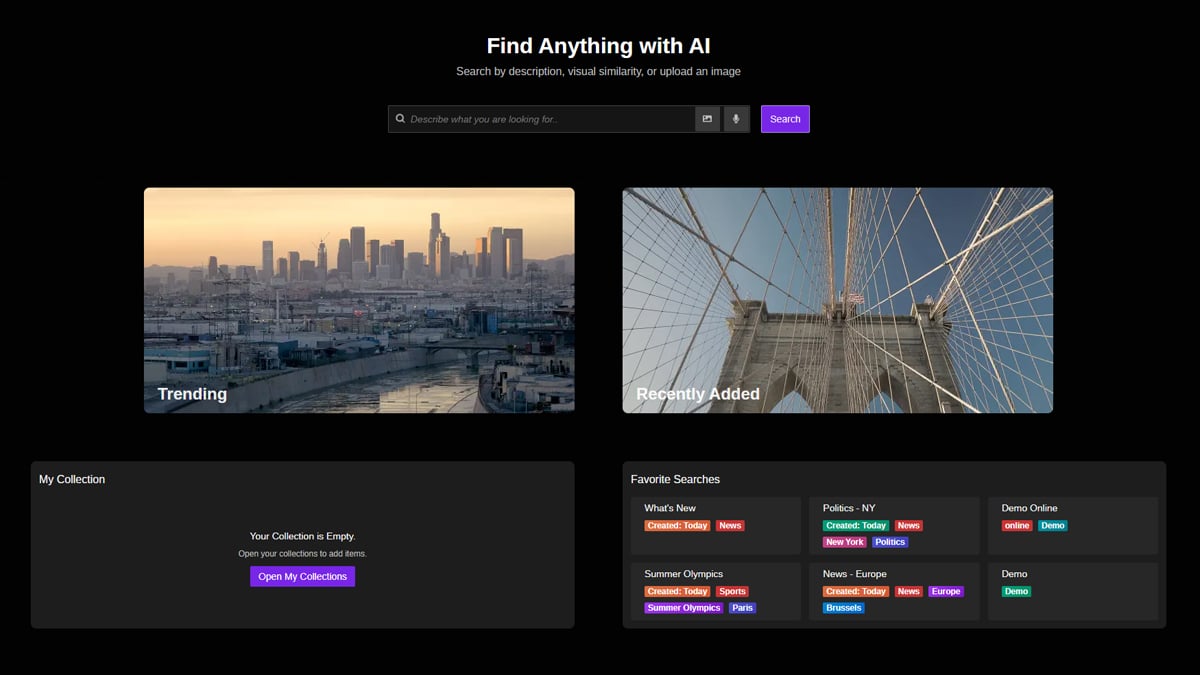Open the Demo Online favorite search
Viewport: 1200px width, 675px height.
pos(1029,508)
